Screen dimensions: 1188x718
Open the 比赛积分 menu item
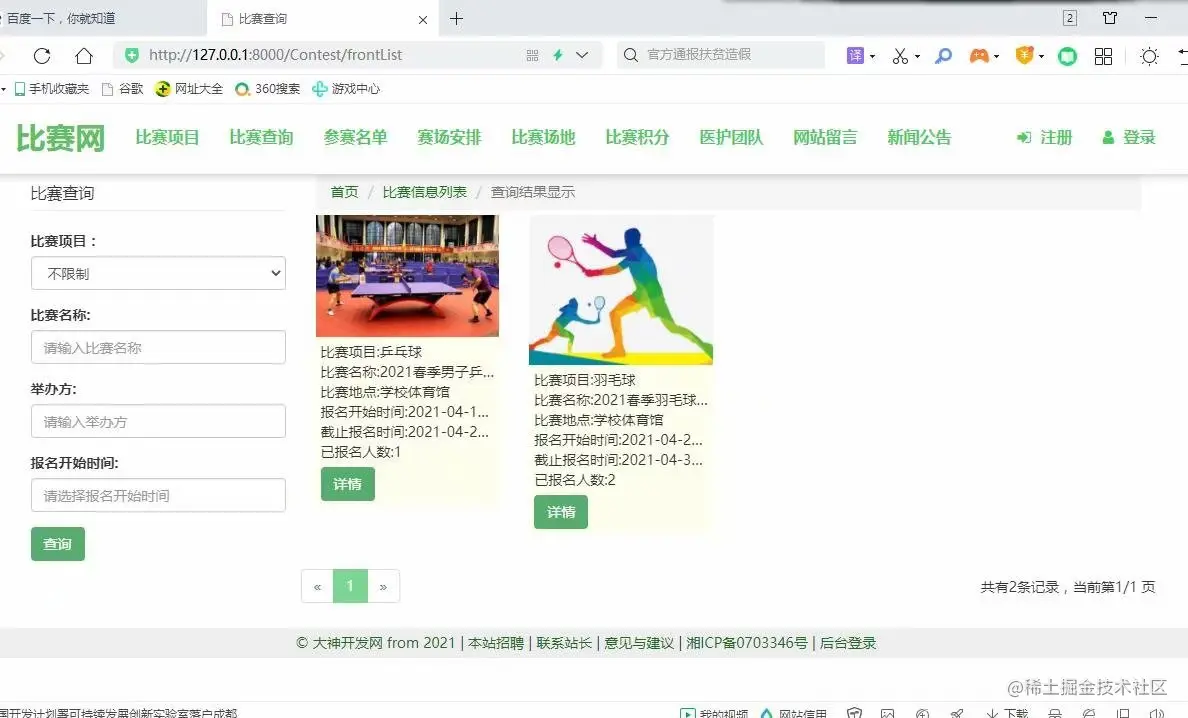pyautogui.click(x=637, y=137)
